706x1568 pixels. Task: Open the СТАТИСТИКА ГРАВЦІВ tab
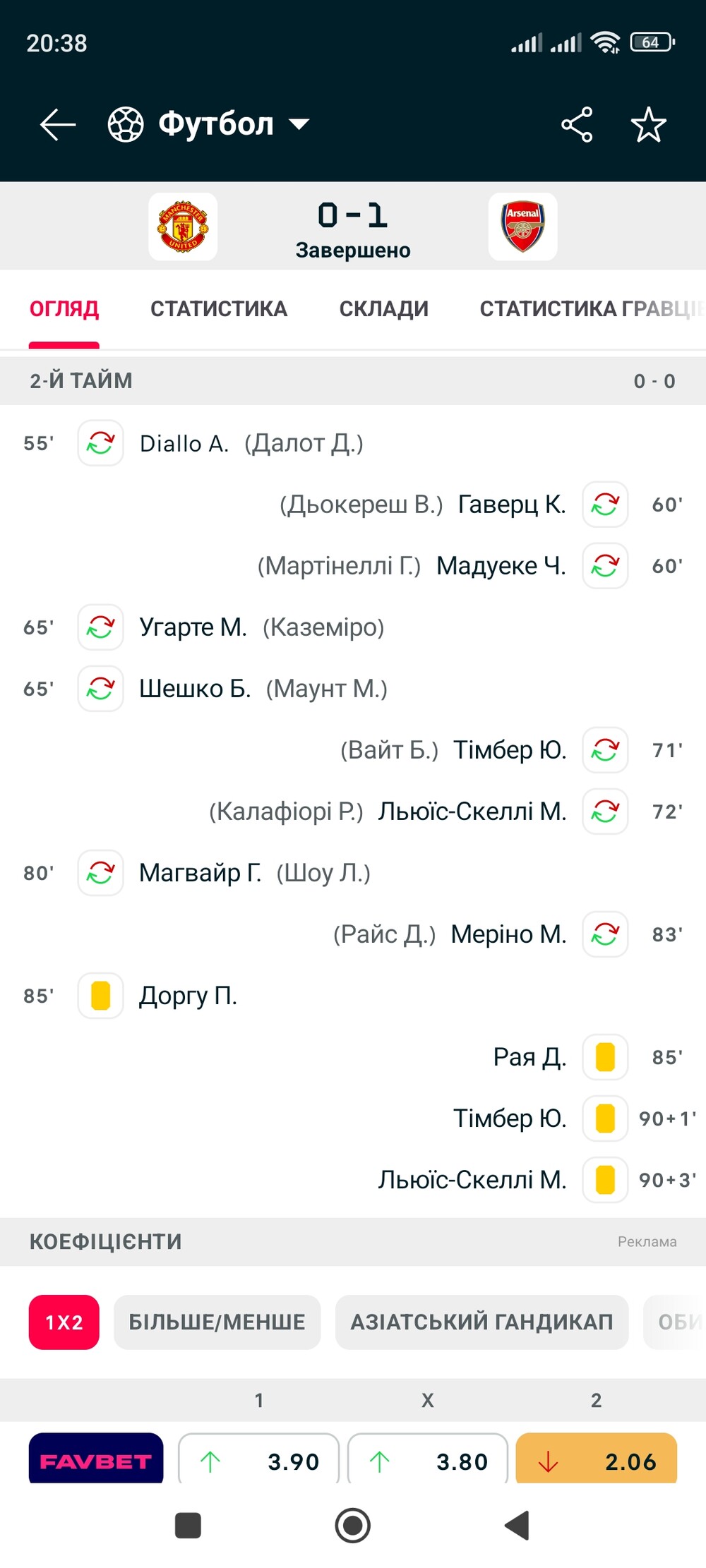(592, 309)
